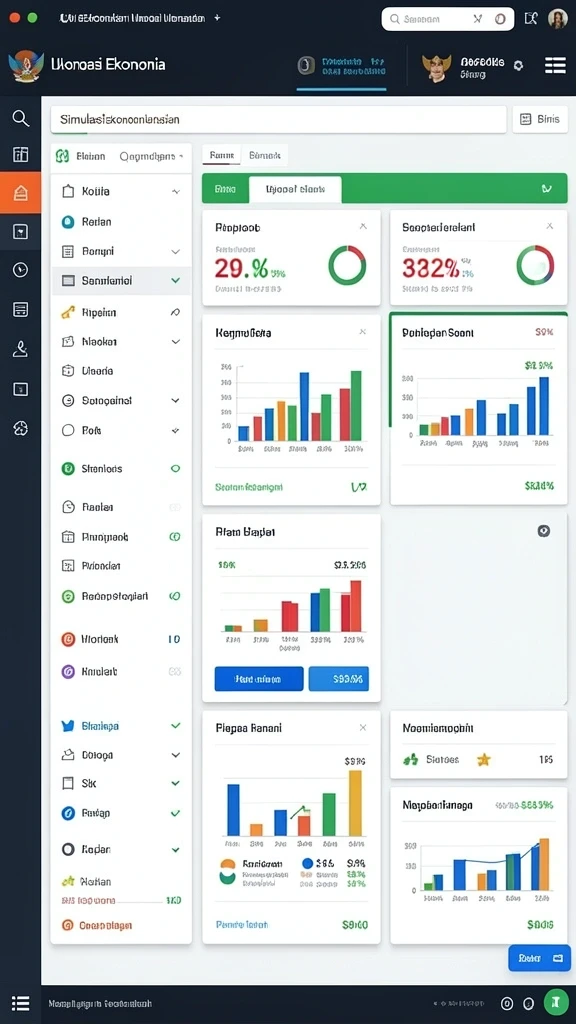
Task: Click the donut progress chart in Rsnpioob card
Action: [x=347, y=265]
